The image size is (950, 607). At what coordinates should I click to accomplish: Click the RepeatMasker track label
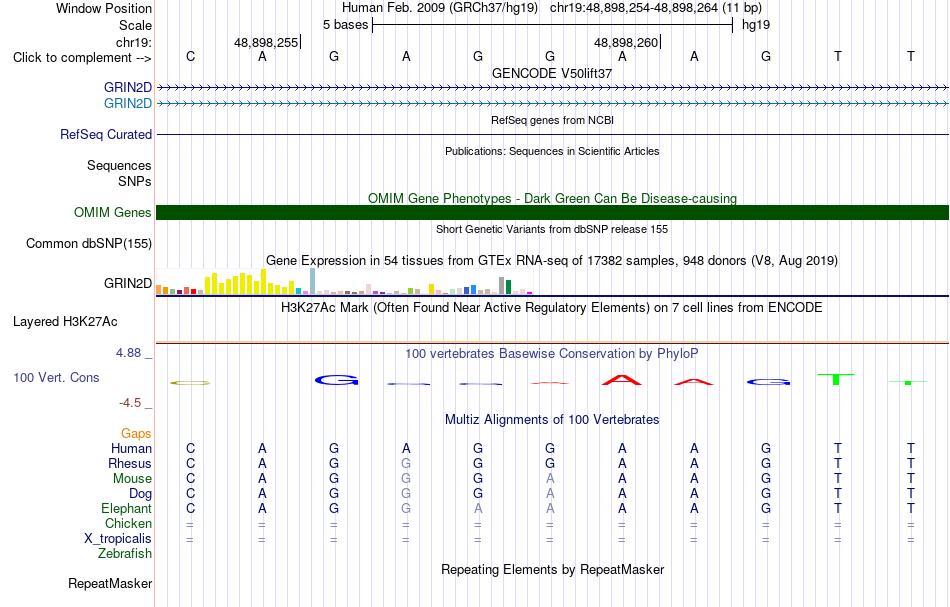click(110, 583)
